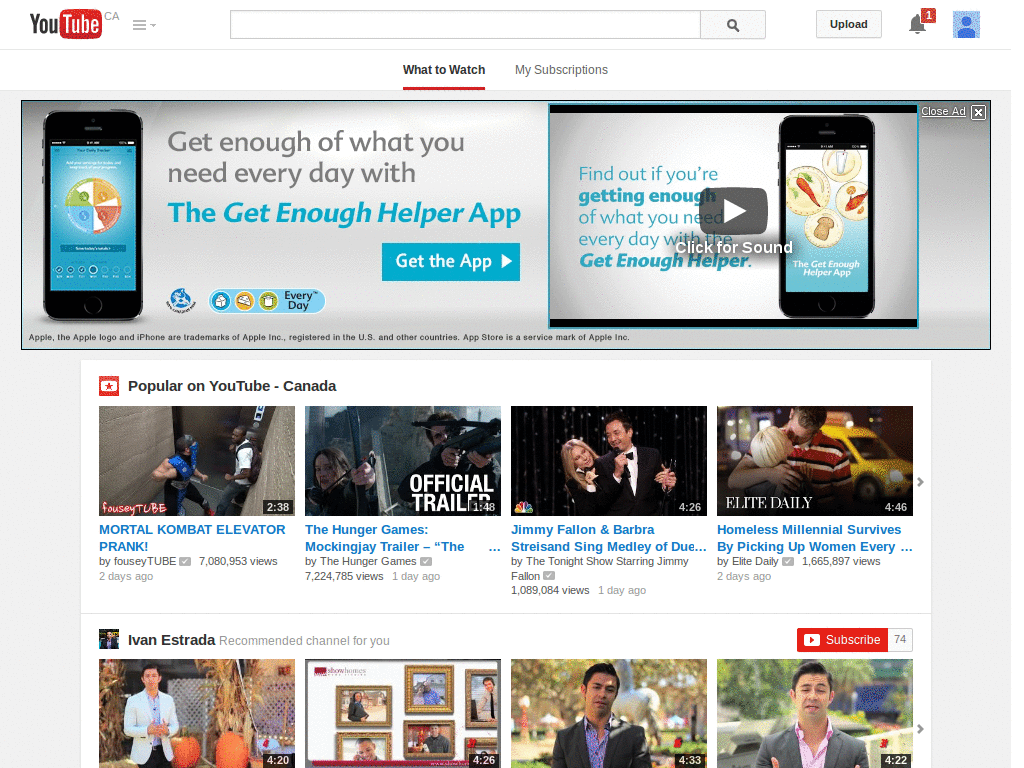
Task: Click the Popular on YouTube star icon
Action: click(x=109, y=386)
